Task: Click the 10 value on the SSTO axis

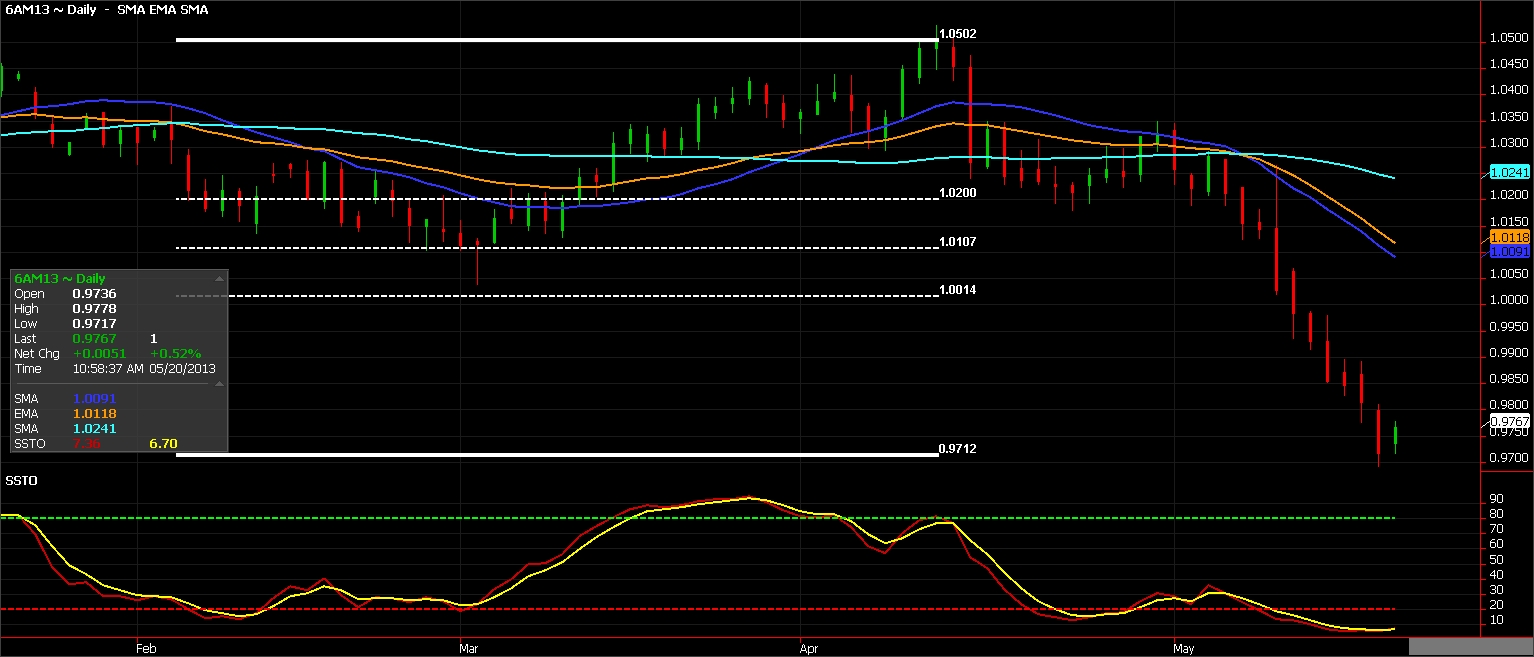Action: click(1497, 620)
